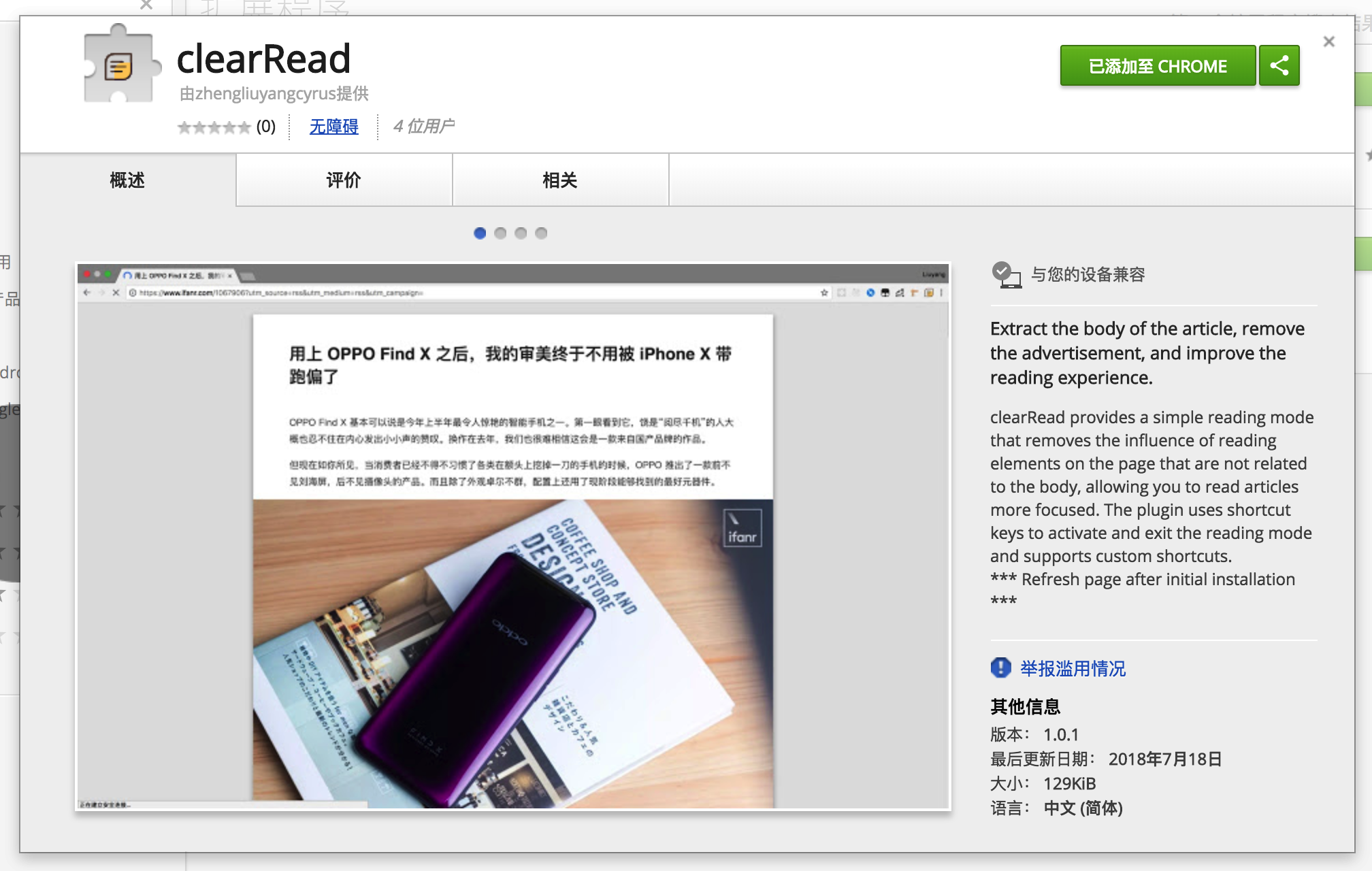Open the 相关 related tab
1372x871 pixels.
click(559, 180)
